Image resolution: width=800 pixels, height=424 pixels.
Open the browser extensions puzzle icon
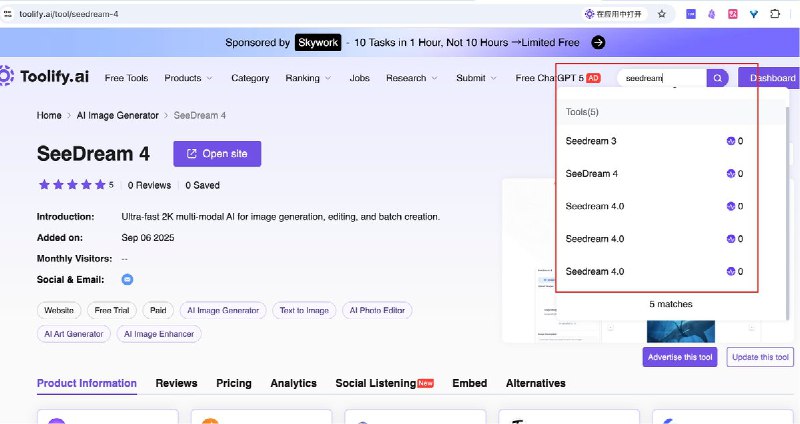coord(775,14)
